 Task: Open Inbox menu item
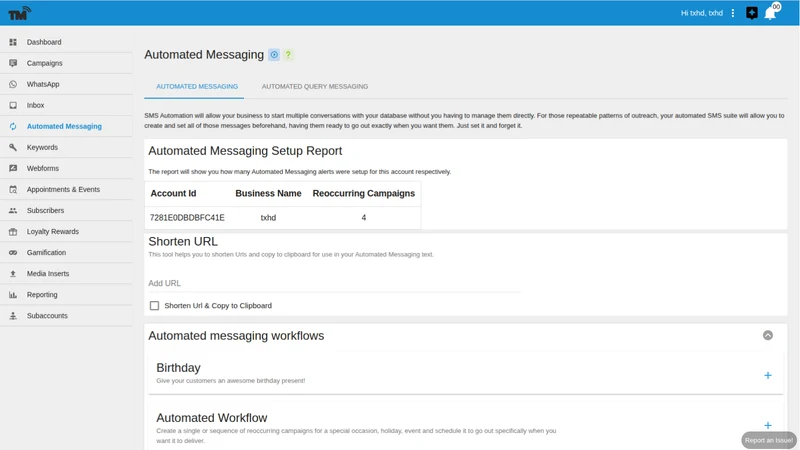(35, 105)
